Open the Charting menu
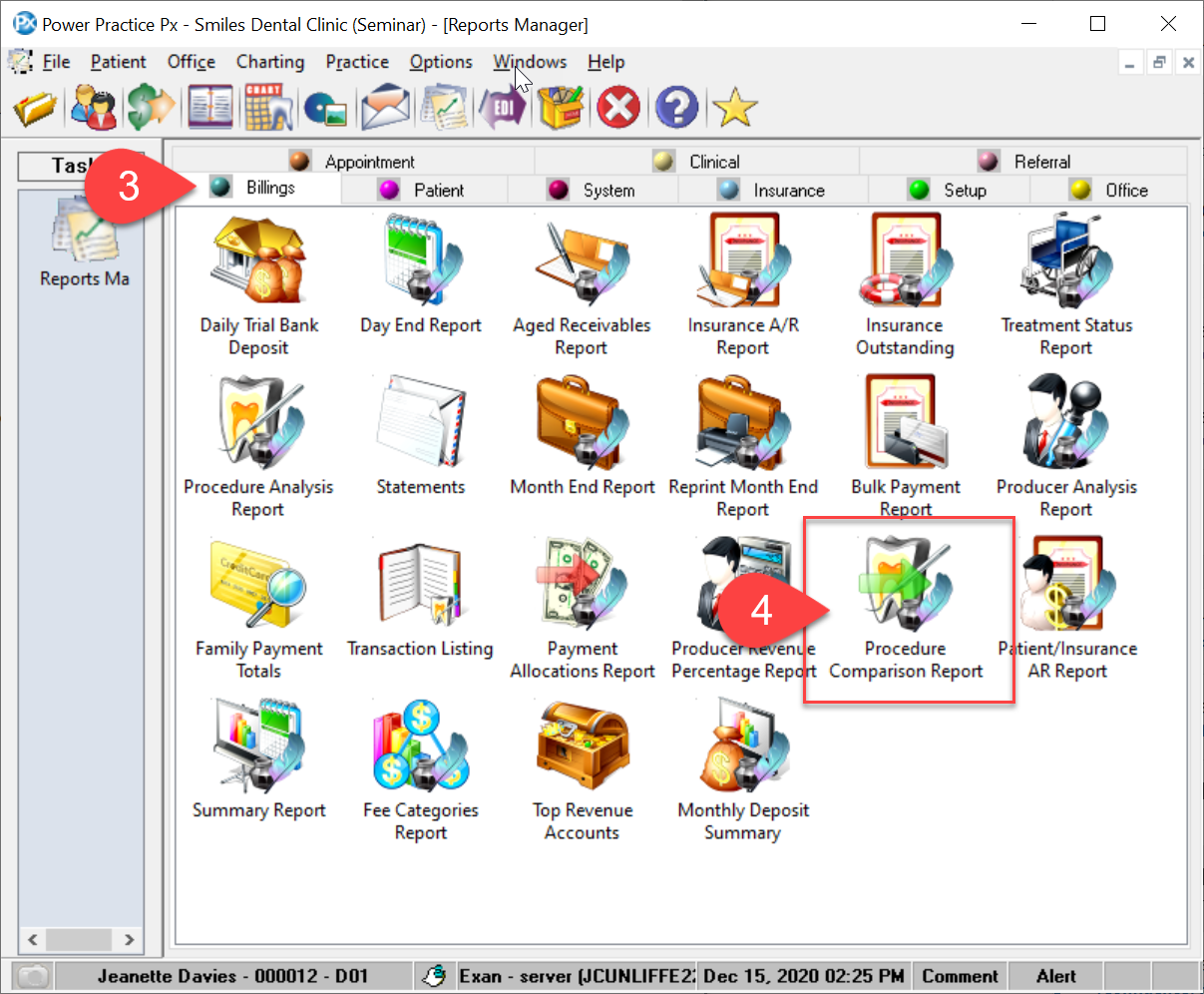 (x=270, y=62)
